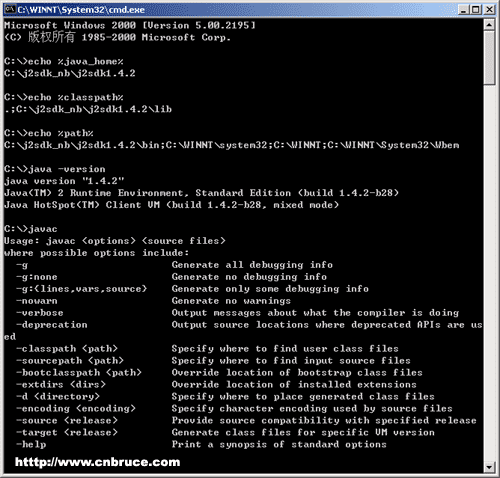Click the '-extdirs <dirs>' option
The width and height of the screenshot is (500, 478).
coord(61,385)
